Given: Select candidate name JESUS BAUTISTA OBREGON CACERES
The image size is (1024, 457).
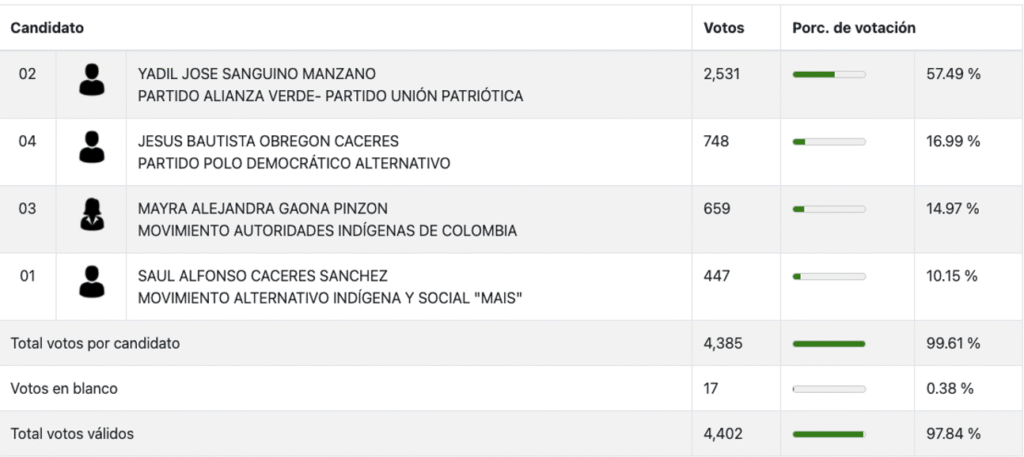Looking at the screenshot, I should coord(268,141).
